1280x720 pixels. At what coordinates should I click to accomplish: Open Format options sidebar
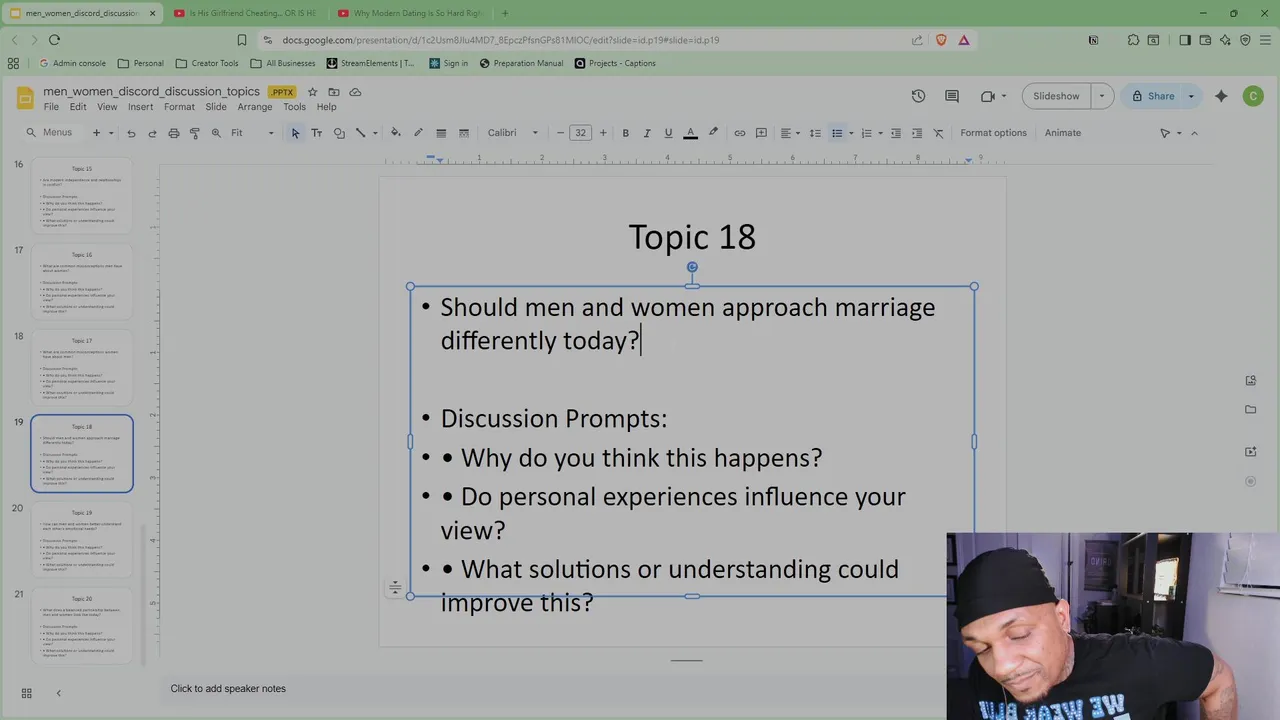coord(993,133)
